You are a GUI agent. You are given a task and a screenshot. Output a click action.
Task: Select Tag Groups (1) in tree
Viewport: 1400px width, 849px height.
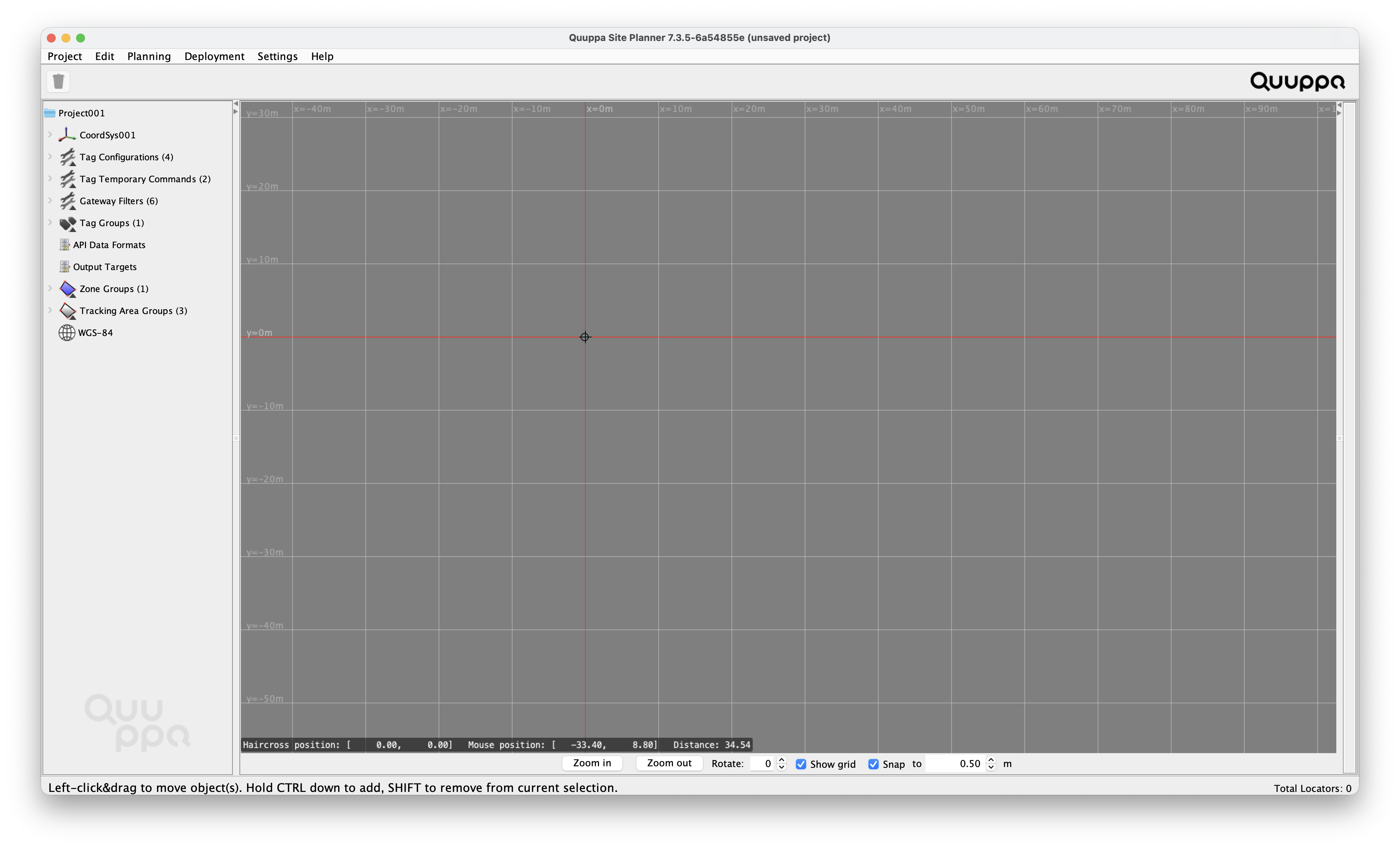coord(112,223)
